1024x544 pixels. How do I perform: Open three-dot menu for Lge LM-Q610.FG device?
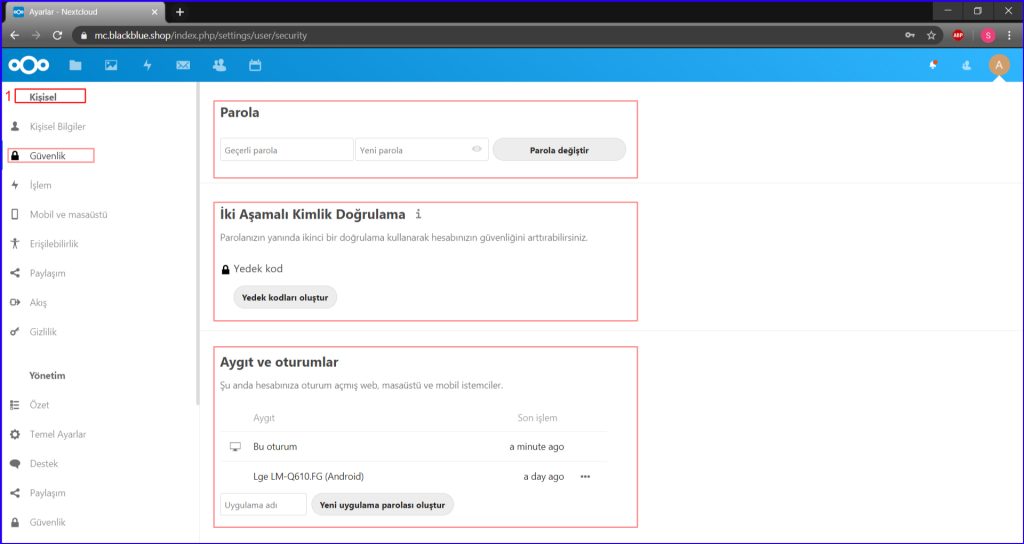pos(585,477)
